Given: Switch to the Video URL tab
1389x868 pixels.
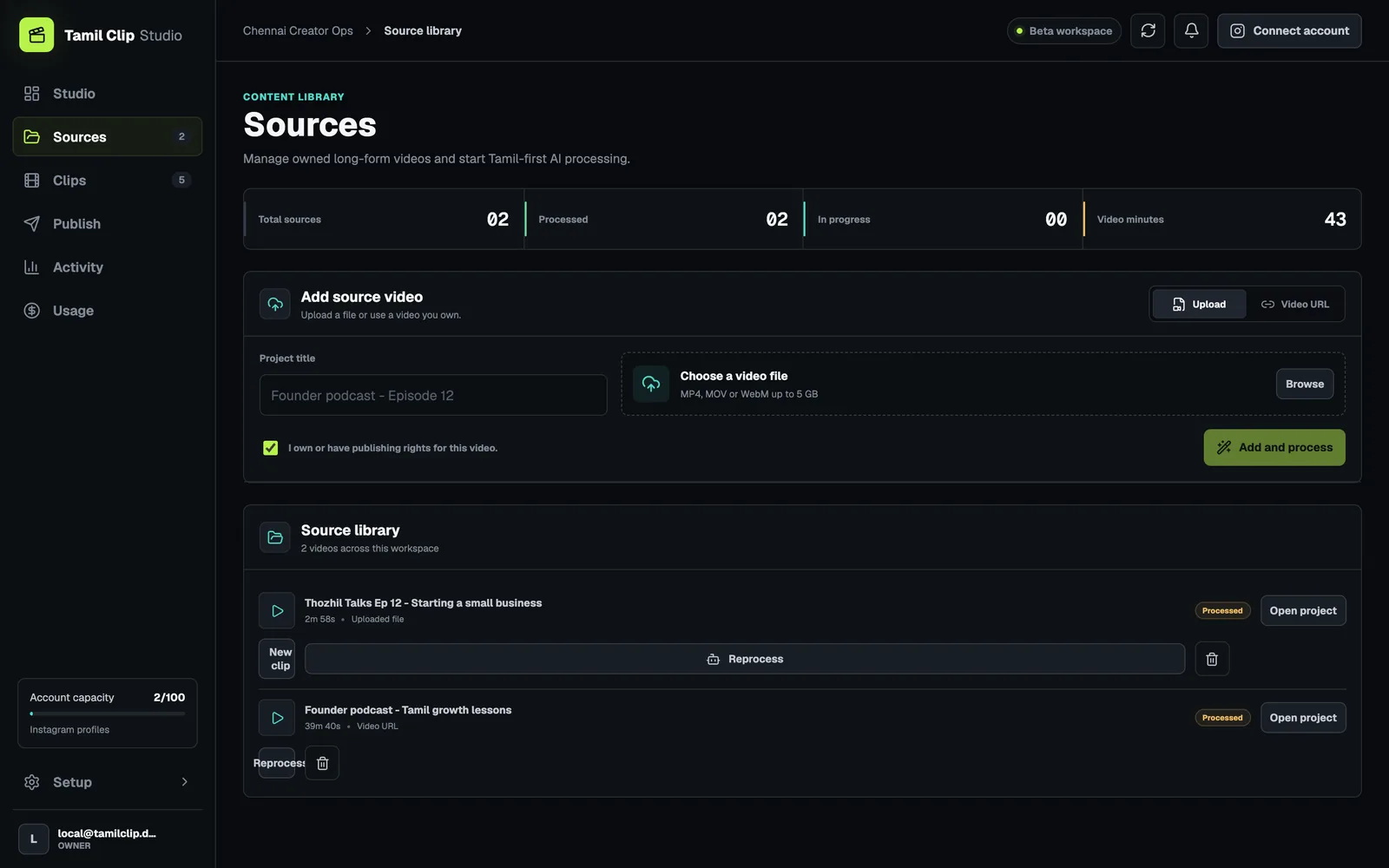Looking at the screenshot, I should click(1294, 304).
